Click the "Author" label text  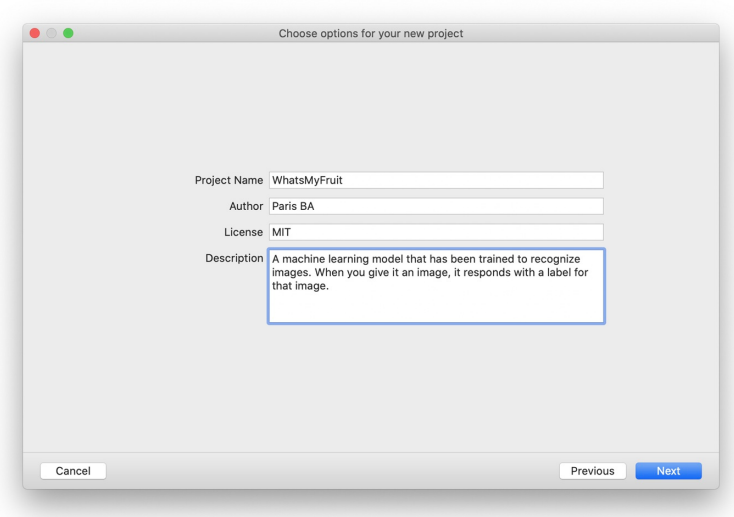pyautogui.click(x=245, y=206)
